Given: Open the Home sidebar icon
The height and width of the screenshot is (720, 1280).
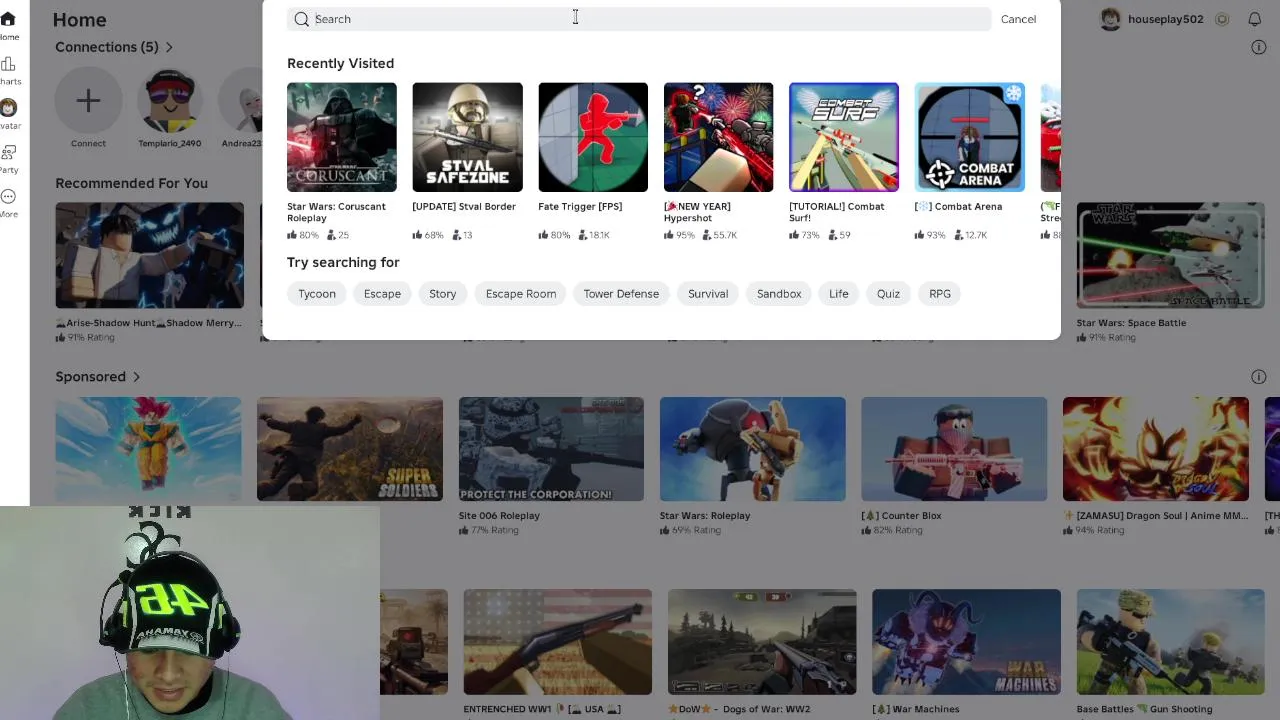Looking at the screenshot, I should click(x=8, y=19).
